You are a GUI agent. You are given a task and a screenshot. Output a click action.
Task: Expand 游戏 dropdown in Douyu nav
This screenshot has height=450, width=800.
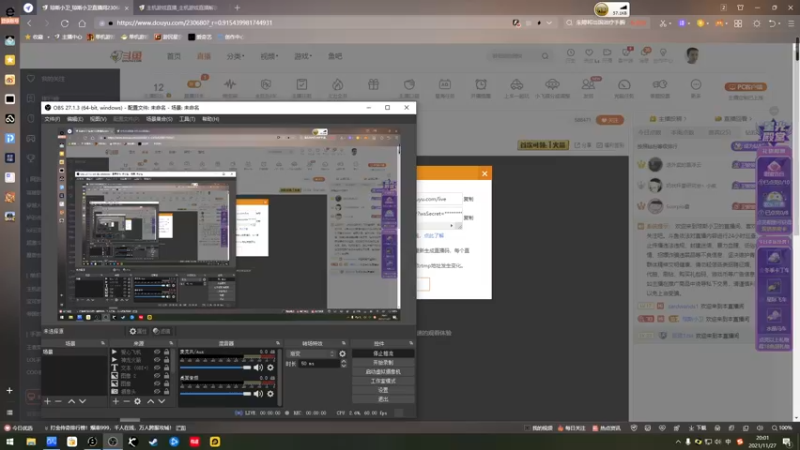click(303, 56)
